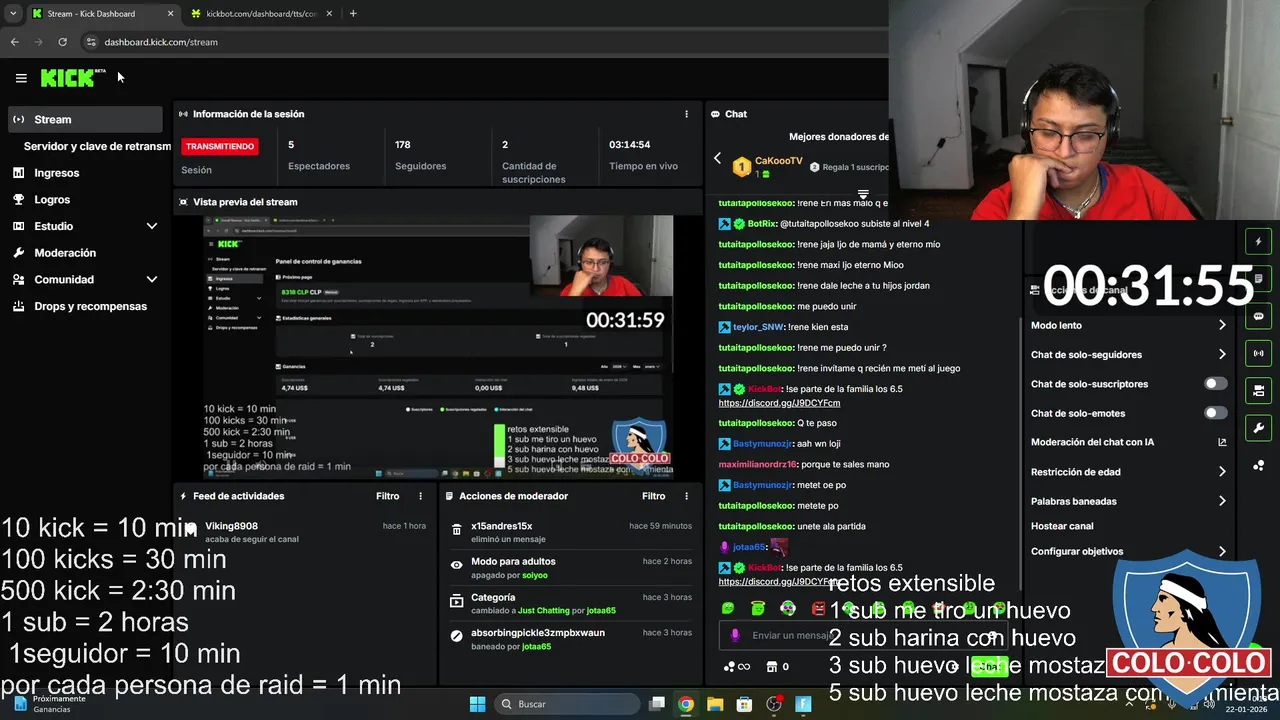Open Windows Start menu
The image size is (1280, 720).
(x=477, y=704)
